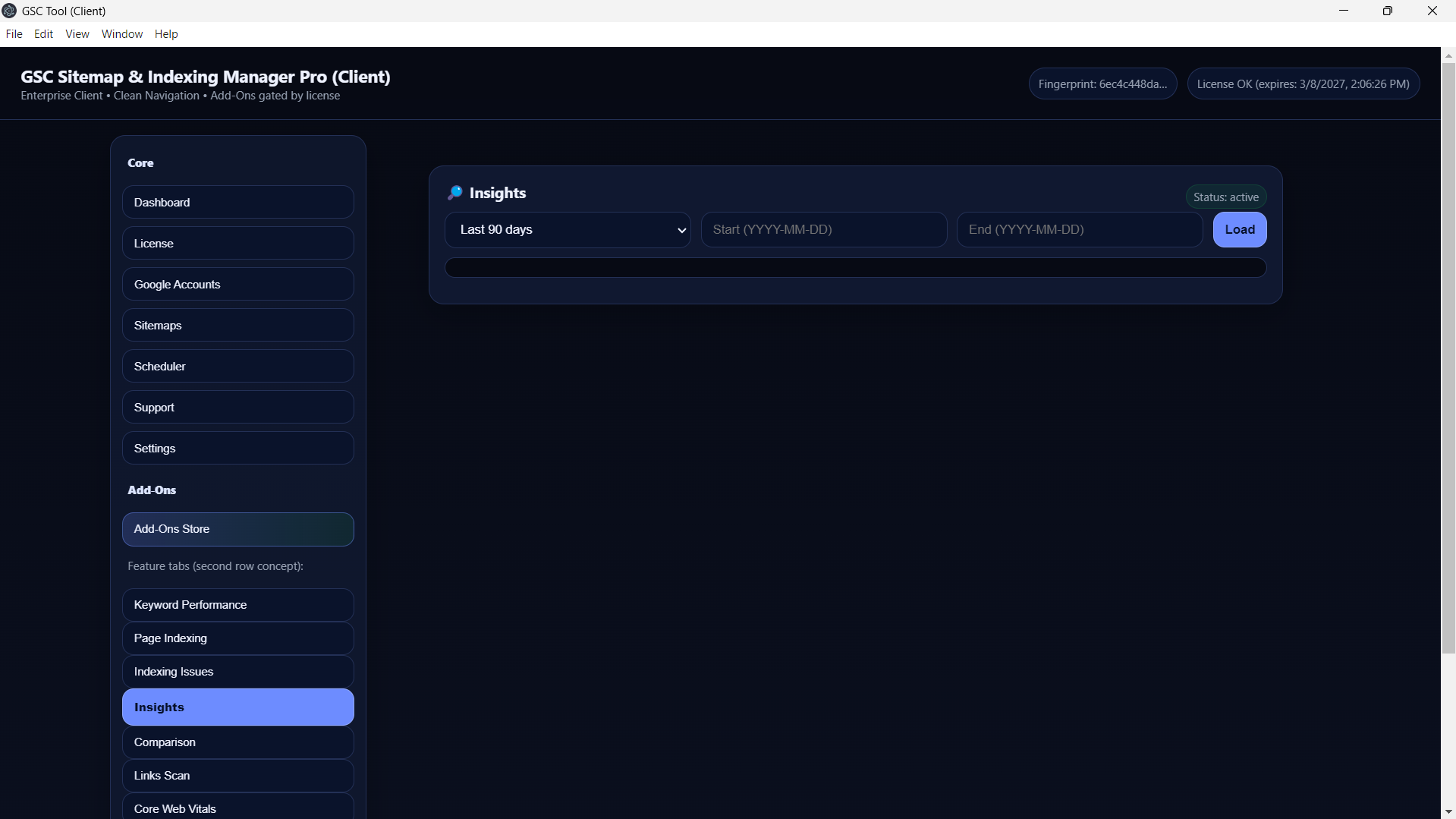
Task: Select Sitemaps from the Core list
Action: [237, 325]
